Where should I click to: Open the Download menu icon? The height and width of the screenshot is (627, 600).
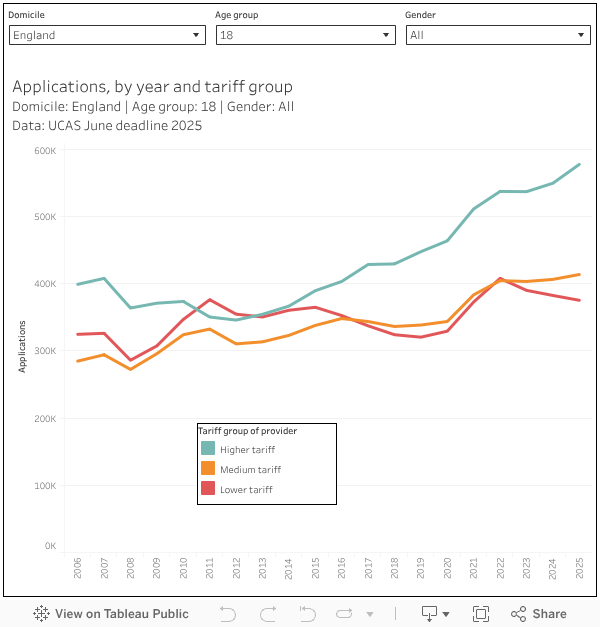(431, 614)
